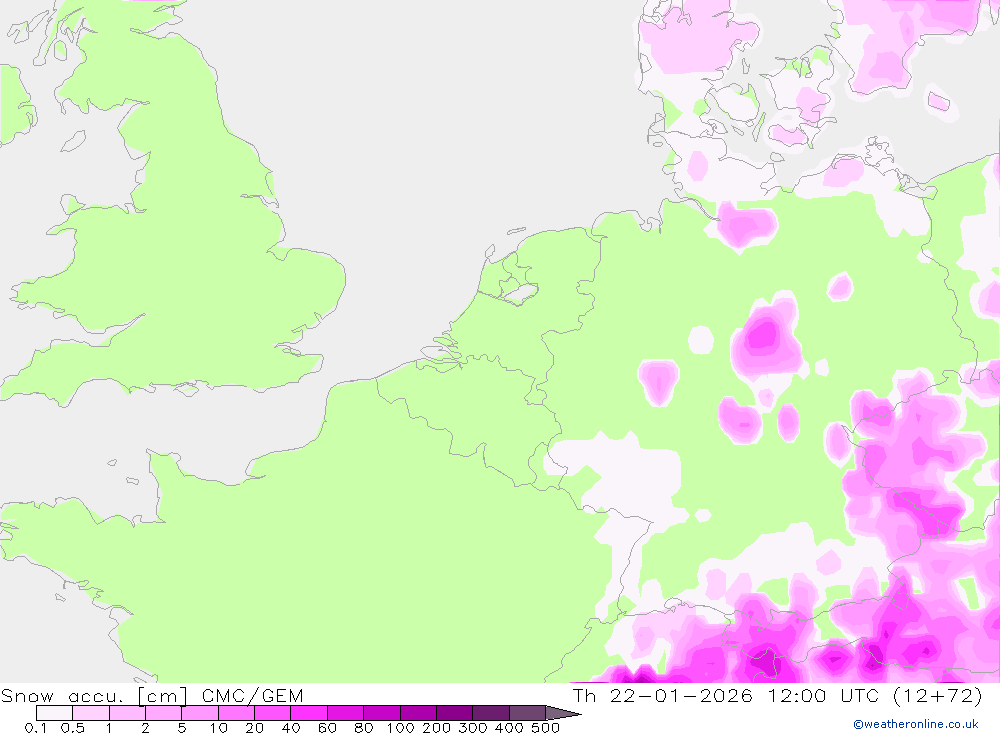Click the '40' legend label
Screen dimensions: 1000x733
click(x=291, y=727)
